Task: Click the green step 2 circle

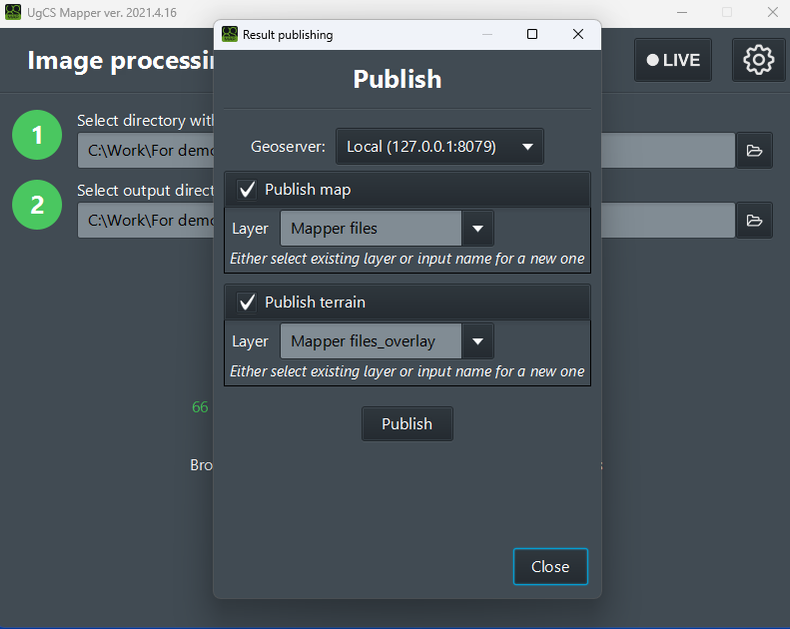Action: (38, 204)
